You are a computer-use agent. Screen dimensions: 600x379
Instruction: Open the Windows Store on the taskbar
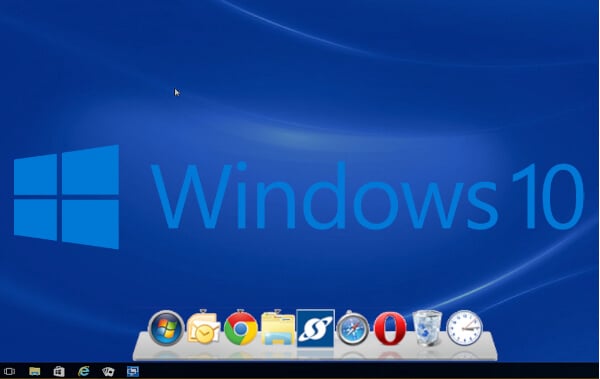point(59,371)
